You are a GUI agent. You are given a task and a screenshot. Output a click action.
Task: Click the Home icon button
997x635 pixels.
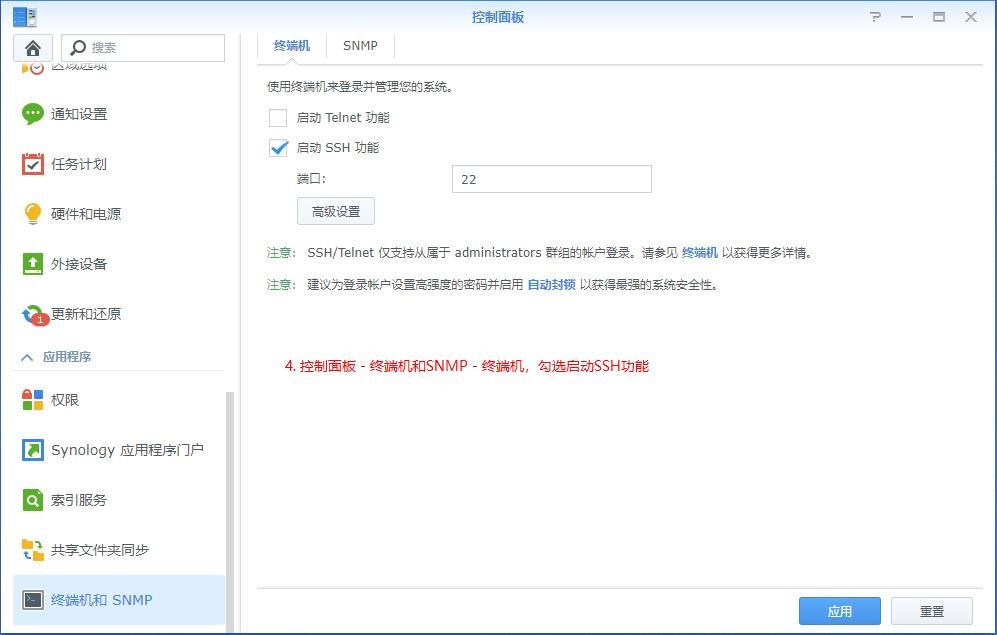pyautogui.click(x=33, y=48)
